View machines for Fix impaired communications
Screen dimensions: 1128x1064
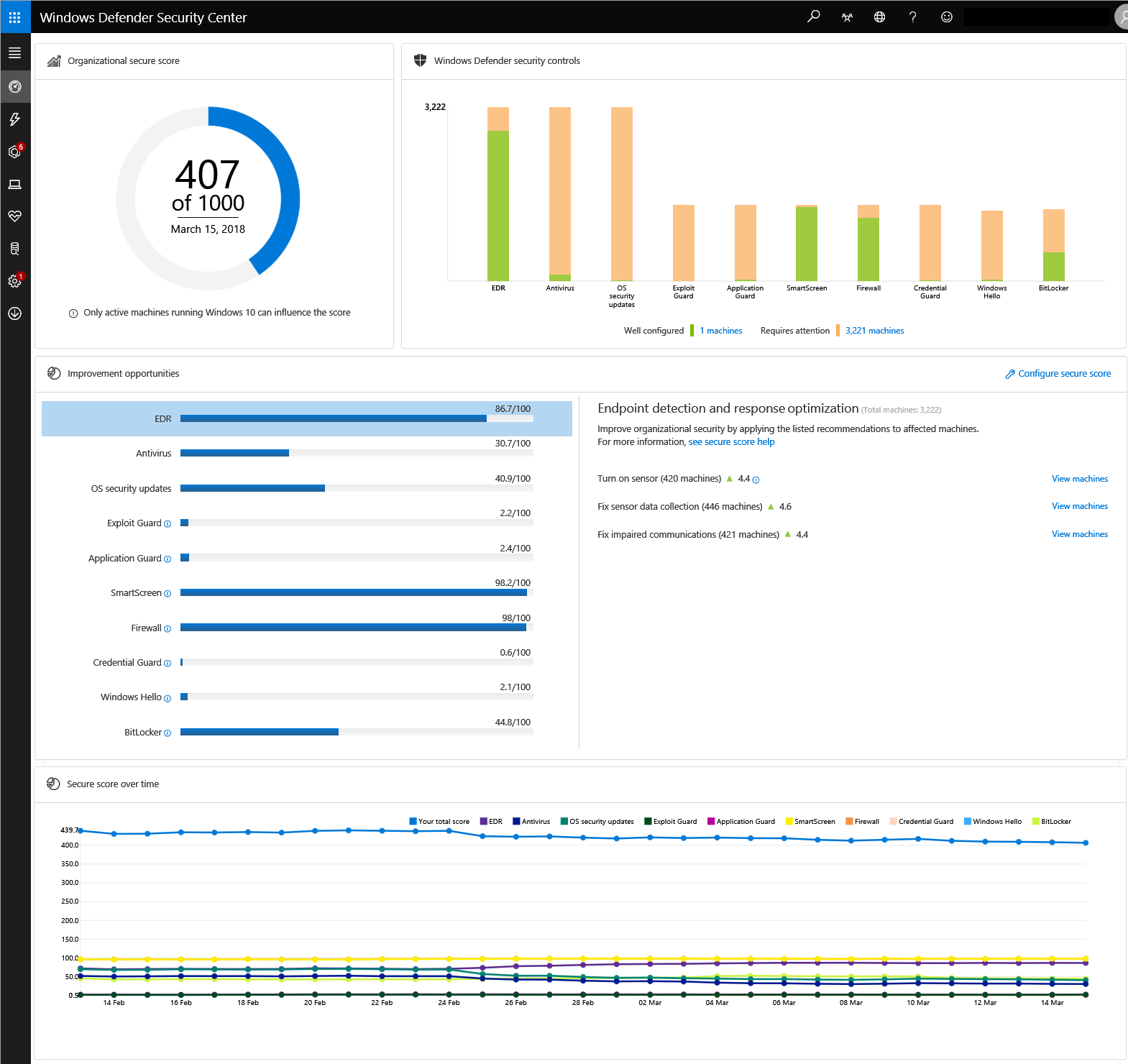click(x=1079, y=534)
